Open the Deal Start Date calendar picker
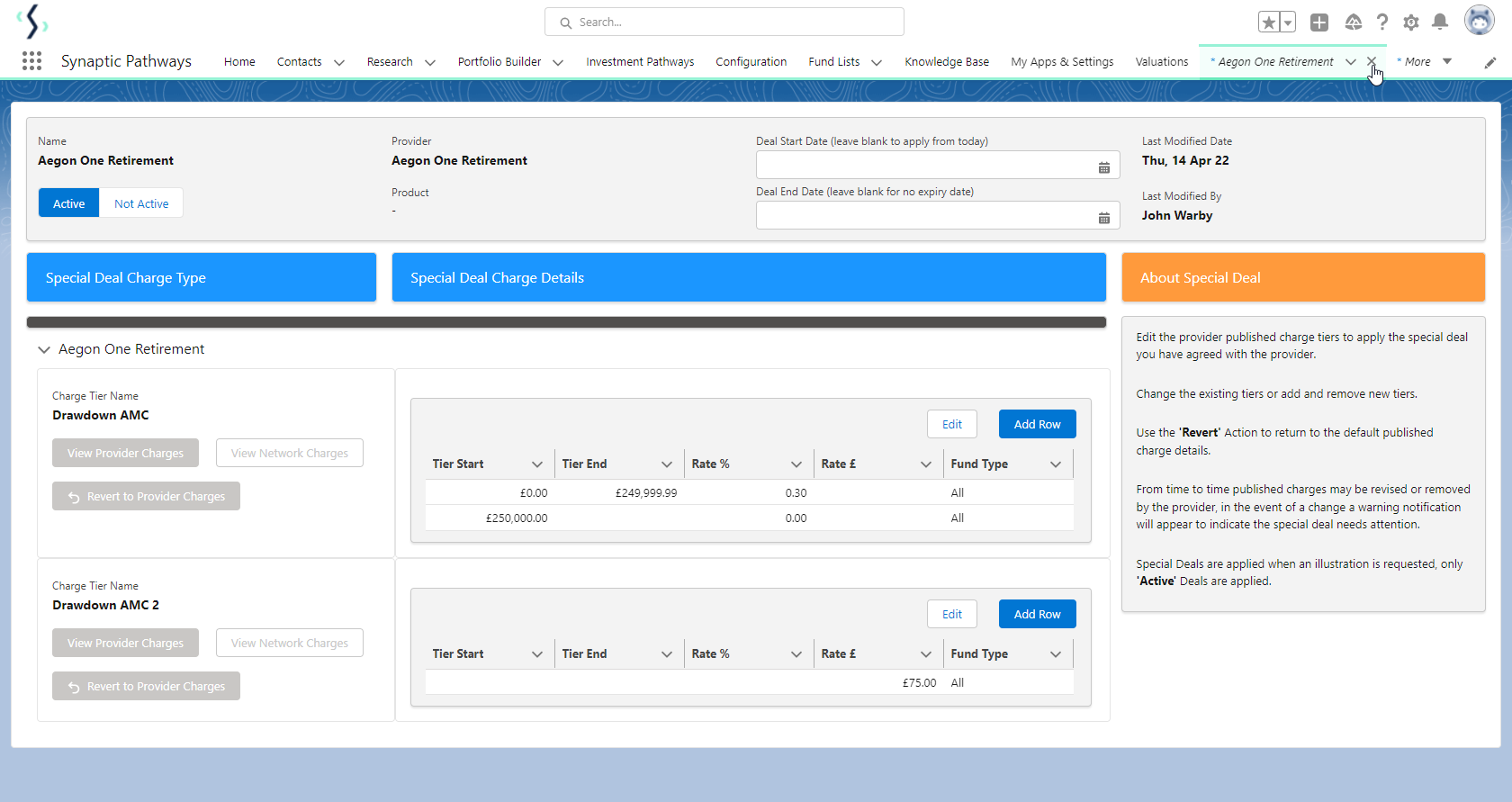 pos(1104,167)
